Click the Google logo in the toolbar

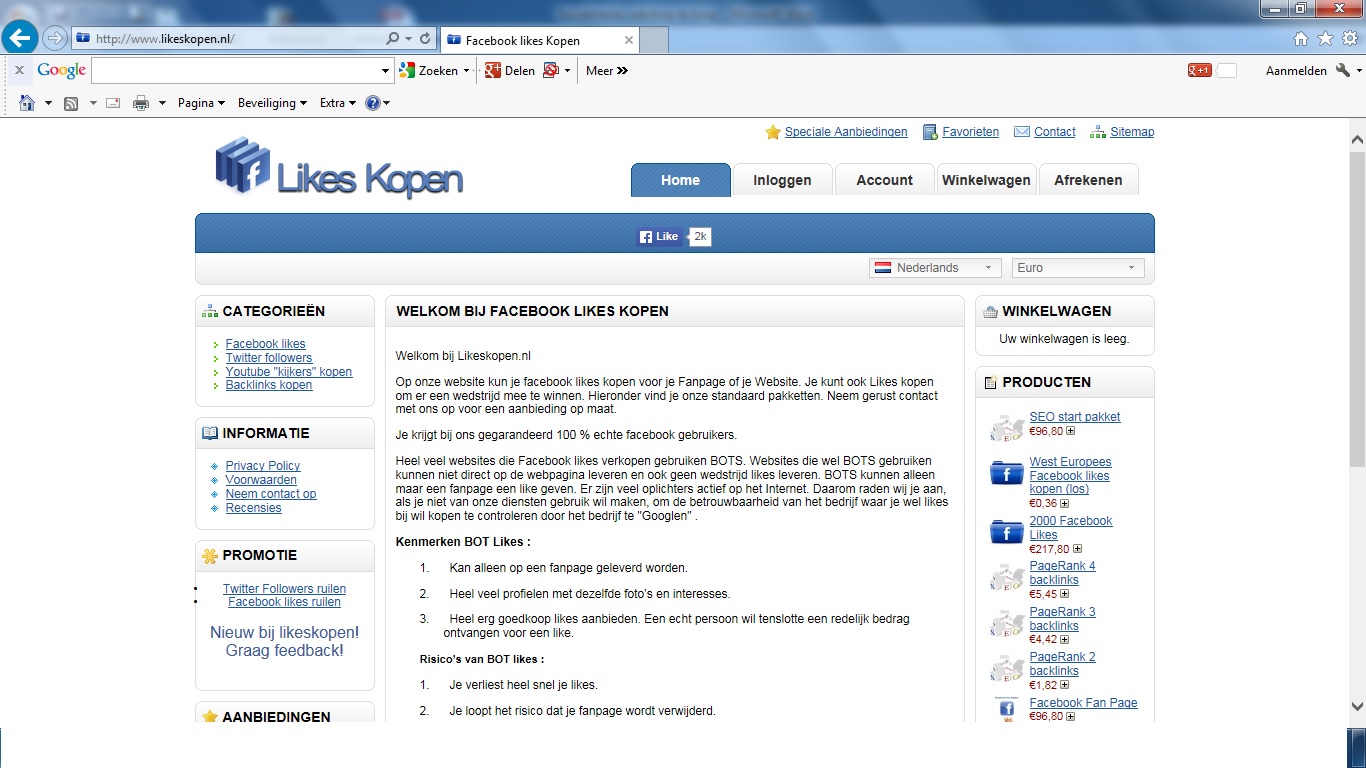(x=62, y=70)
